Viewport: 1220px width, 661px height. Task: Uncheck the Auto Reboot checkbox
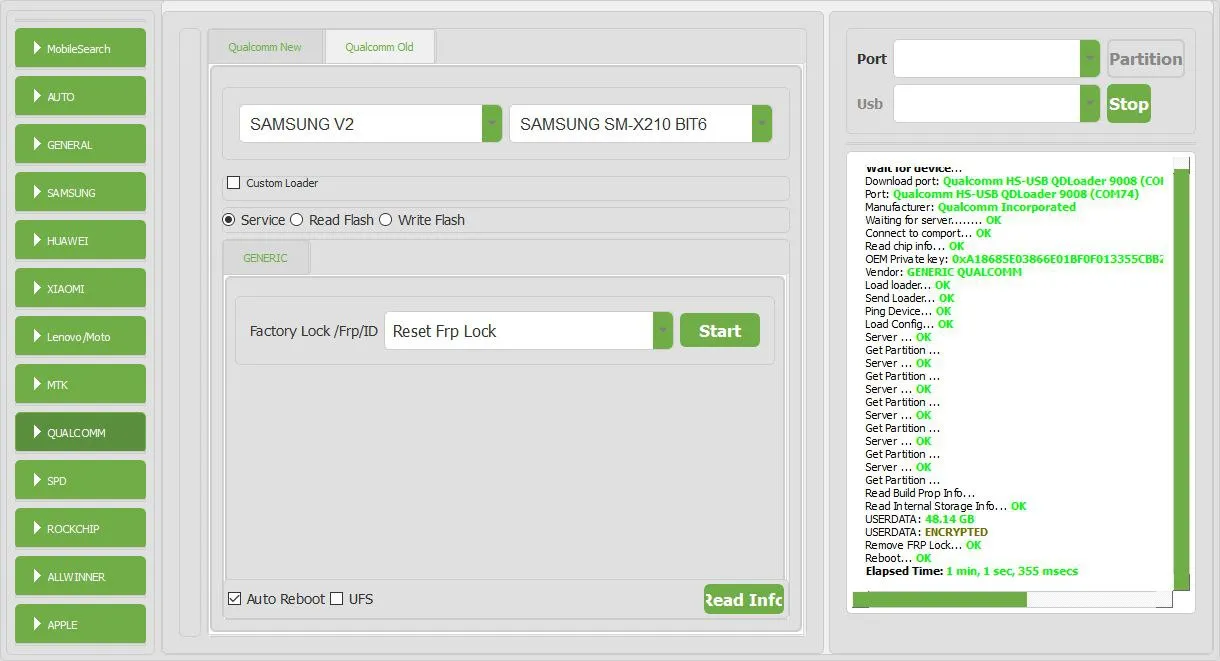pyautogui.click(x=235, y=599)
